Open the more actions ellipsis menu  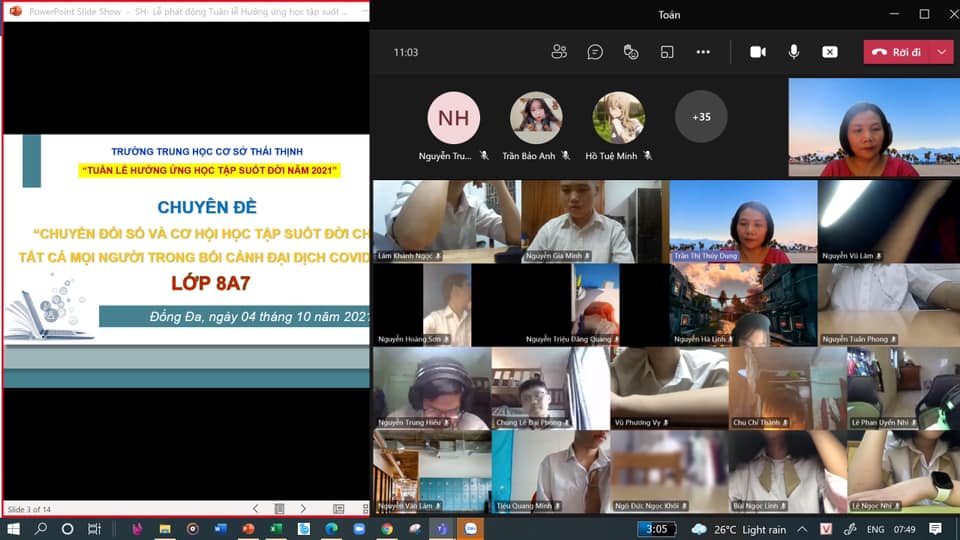pos(703,52)
